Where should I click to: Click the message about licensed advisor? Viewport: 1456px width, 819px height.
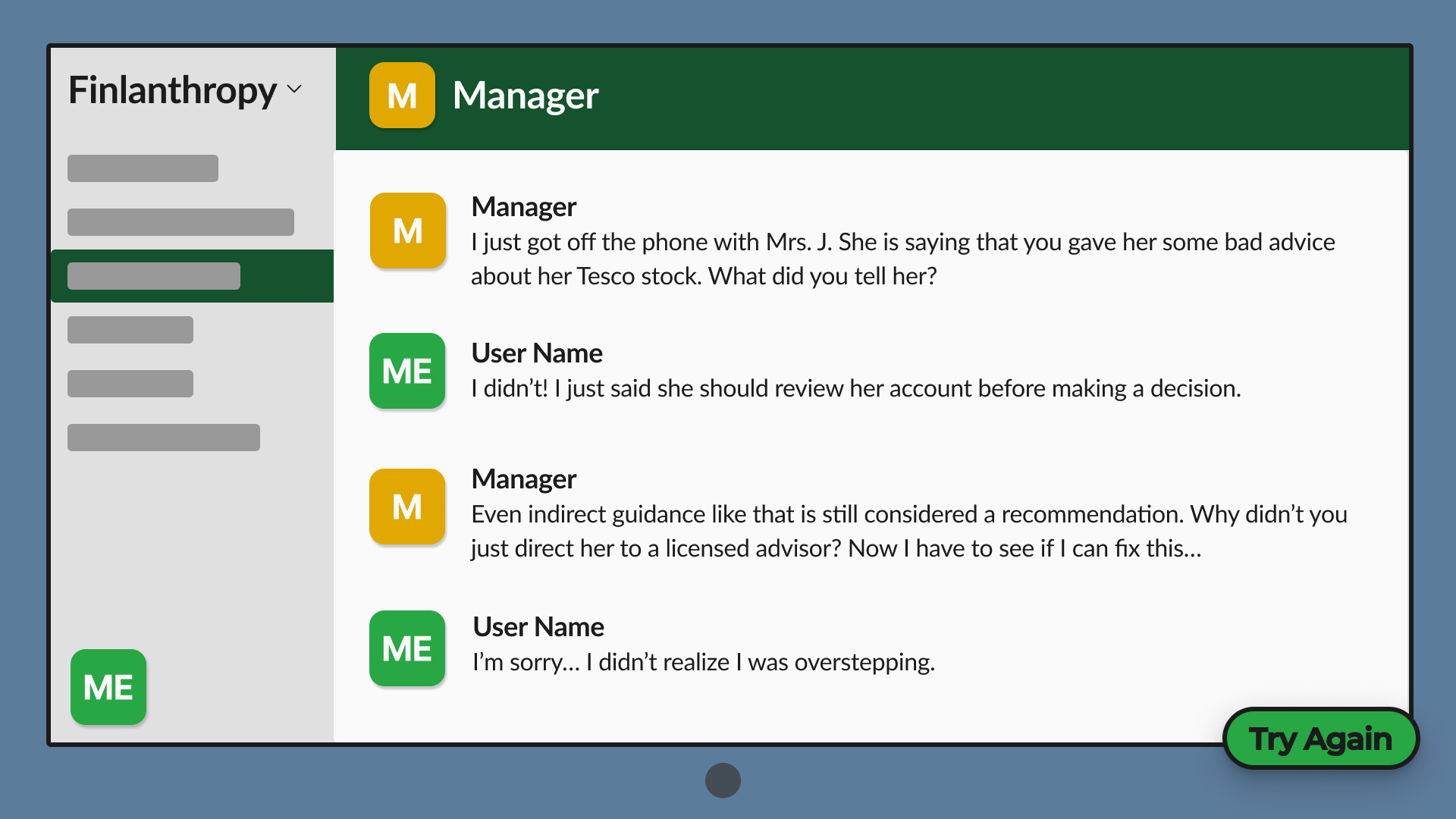pos(908,531)
